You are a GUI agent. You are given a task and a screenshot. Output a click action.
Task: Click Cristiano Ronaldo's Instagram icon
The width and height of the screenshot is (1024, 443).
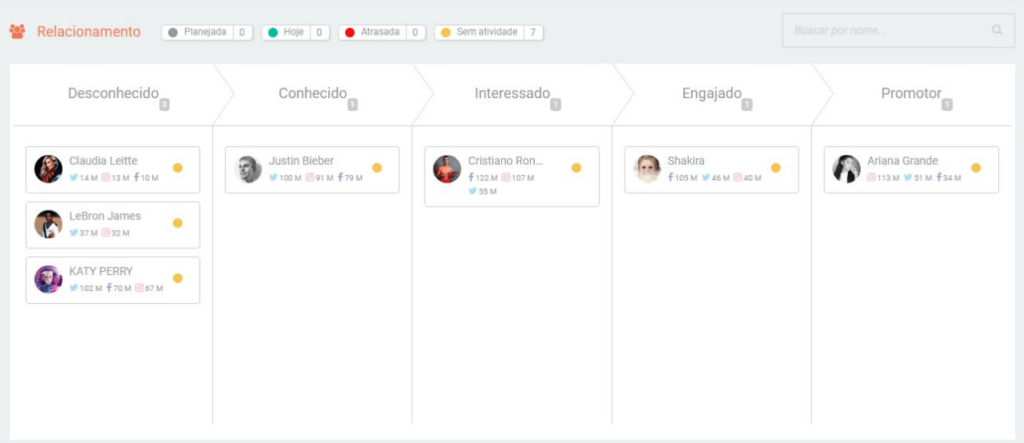(x=505, y=177)
